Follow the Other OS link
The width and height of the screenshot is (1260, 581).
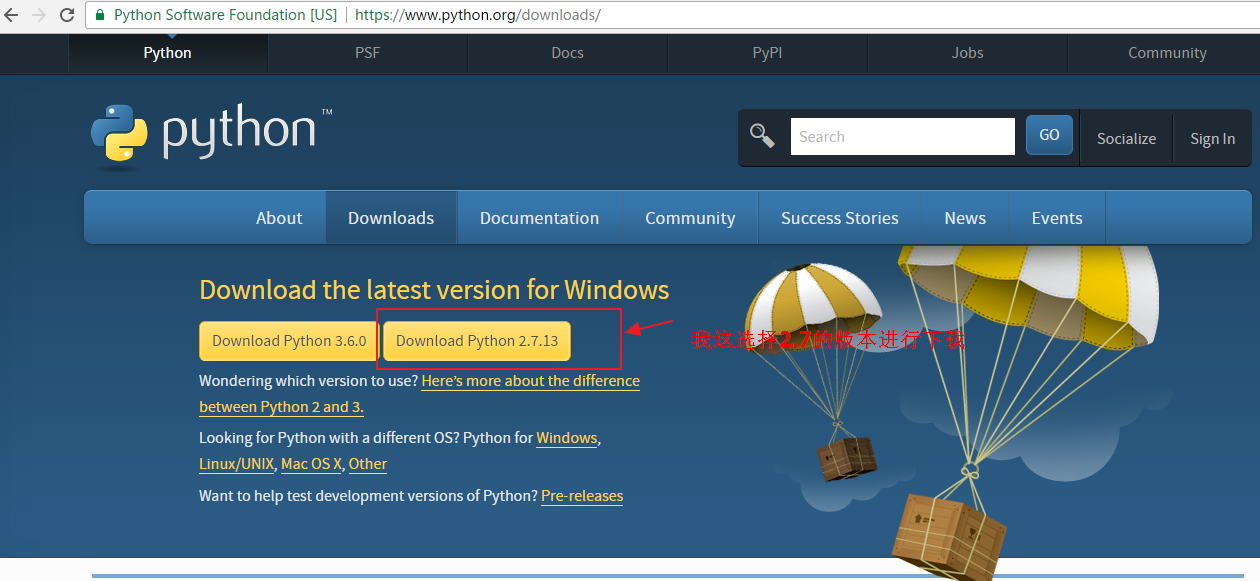(x=367, y=464)
